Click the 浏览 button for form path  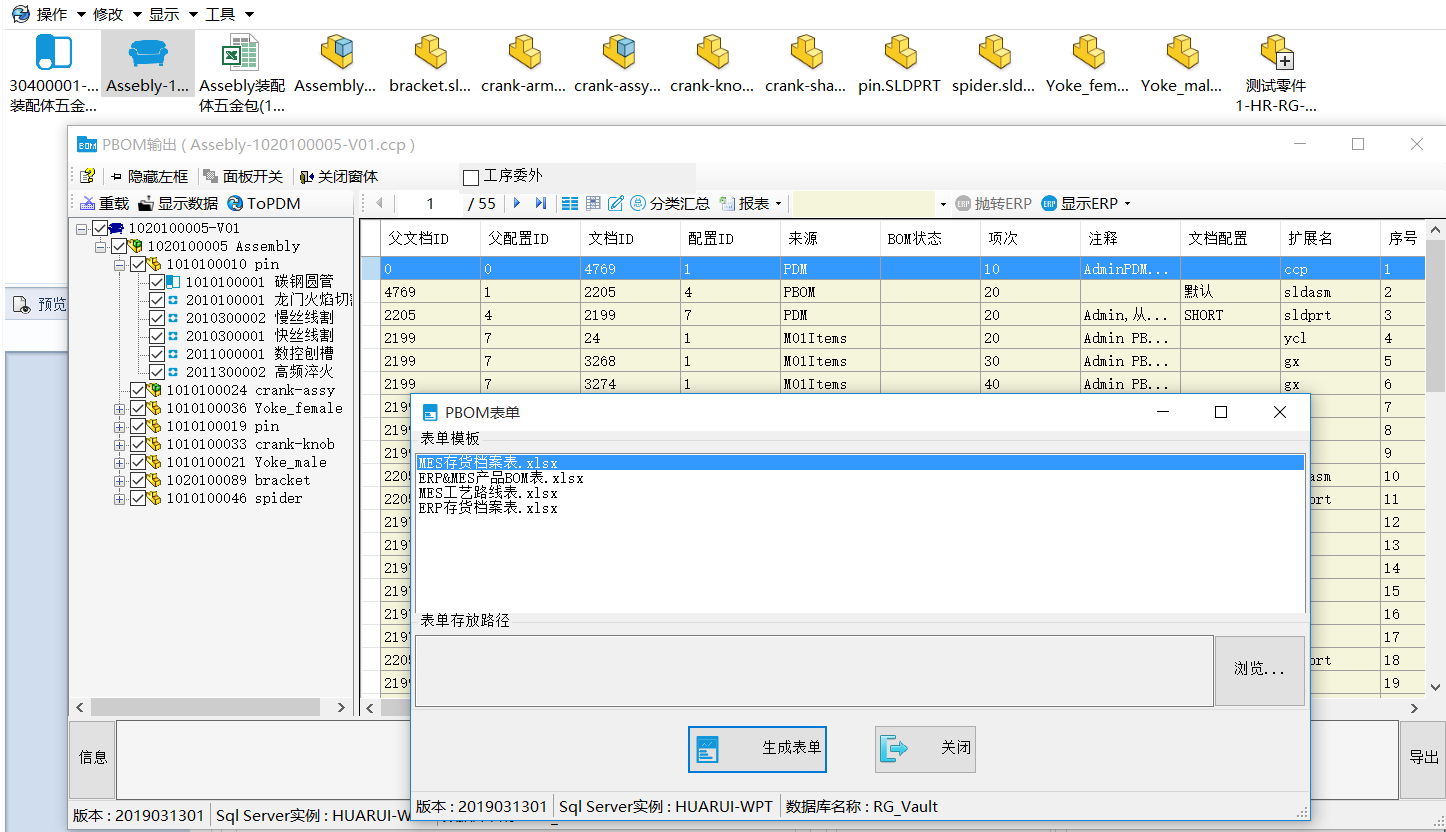[1259, 670]
